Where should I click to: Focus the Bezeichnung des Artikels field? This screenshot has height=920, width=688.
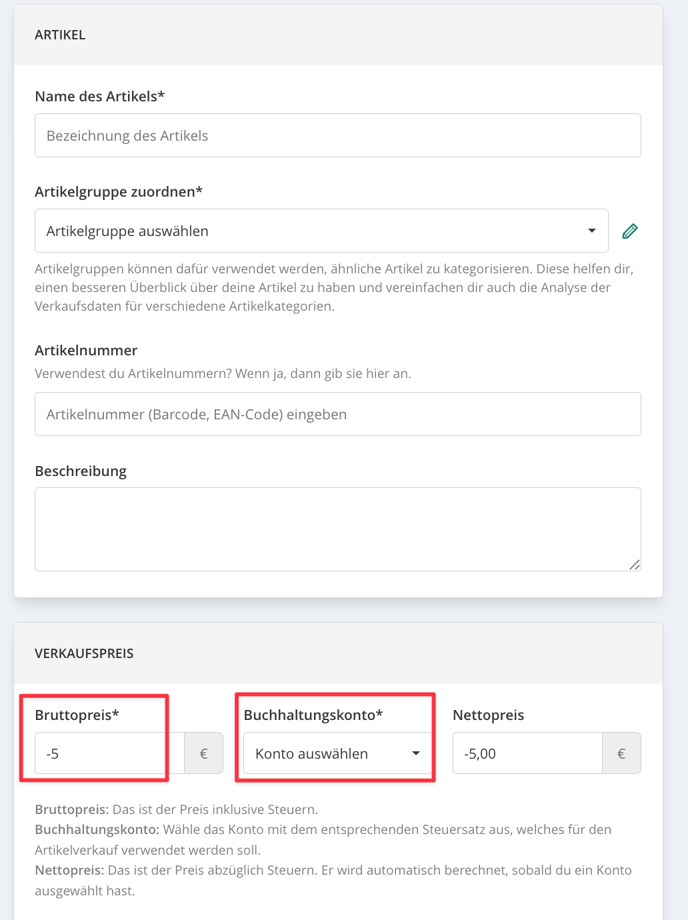click(x=338, y=136)
